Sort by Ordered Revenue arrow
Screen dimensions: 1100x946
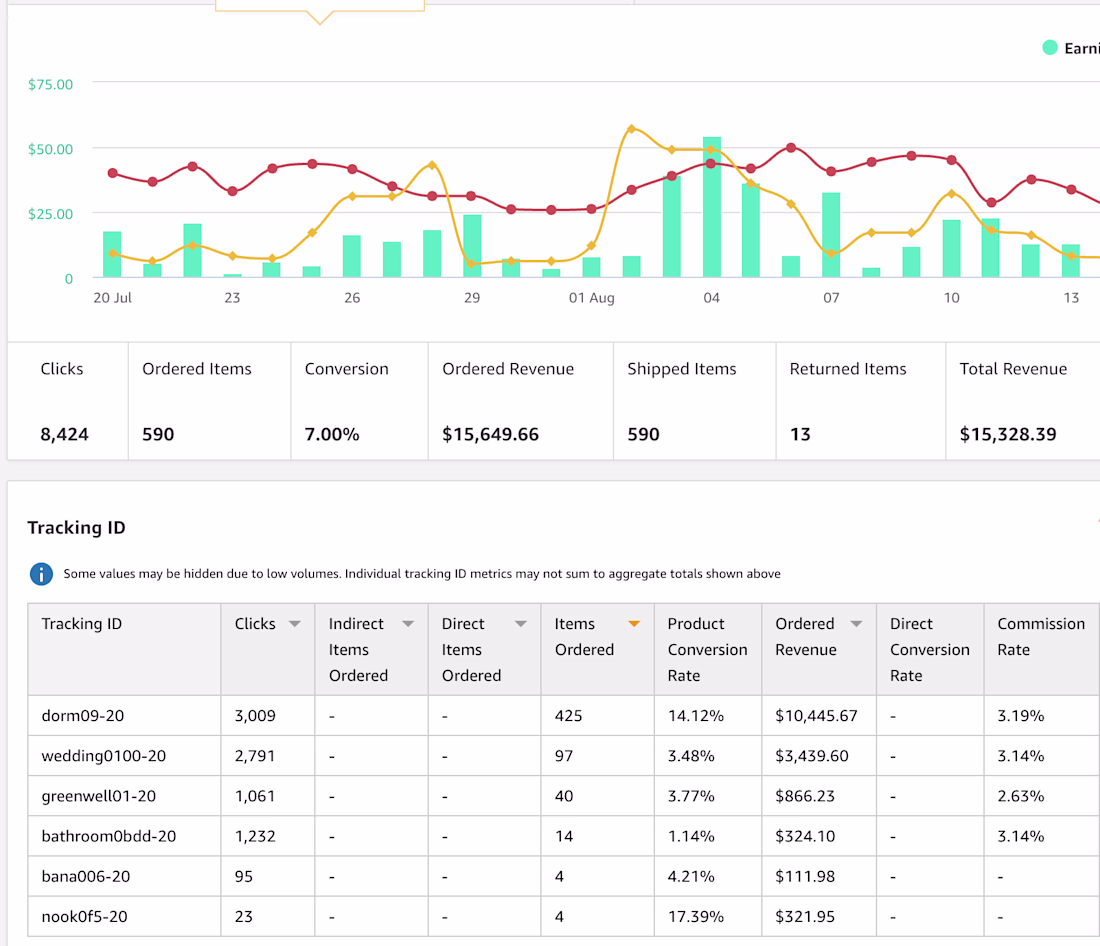tap(856, 624)
